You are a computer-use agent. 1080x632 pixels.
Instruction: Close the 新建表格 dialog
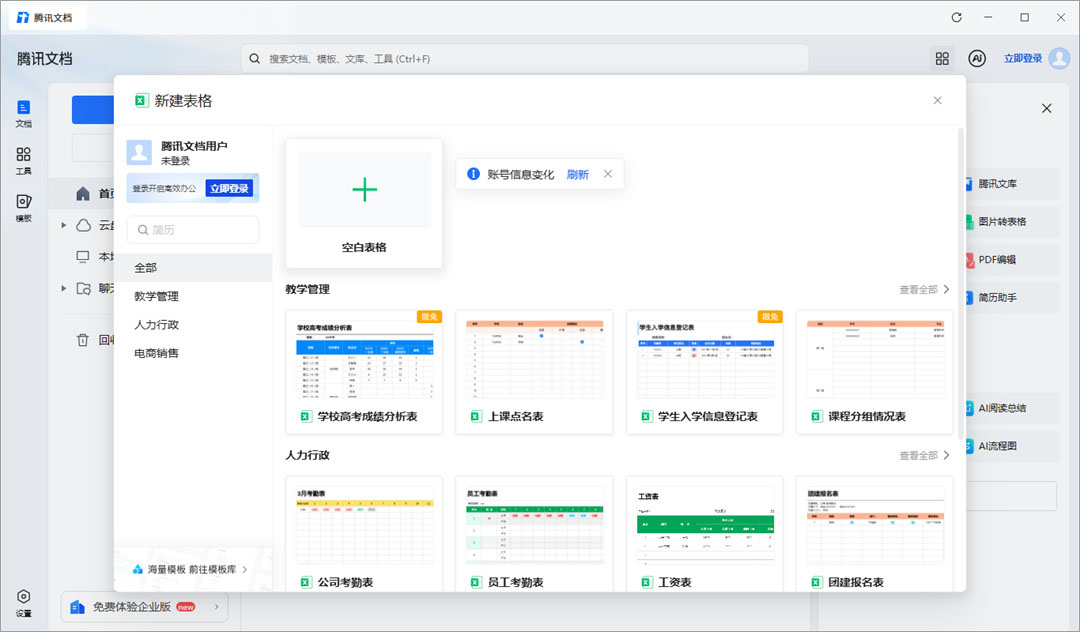coord(937,101)
